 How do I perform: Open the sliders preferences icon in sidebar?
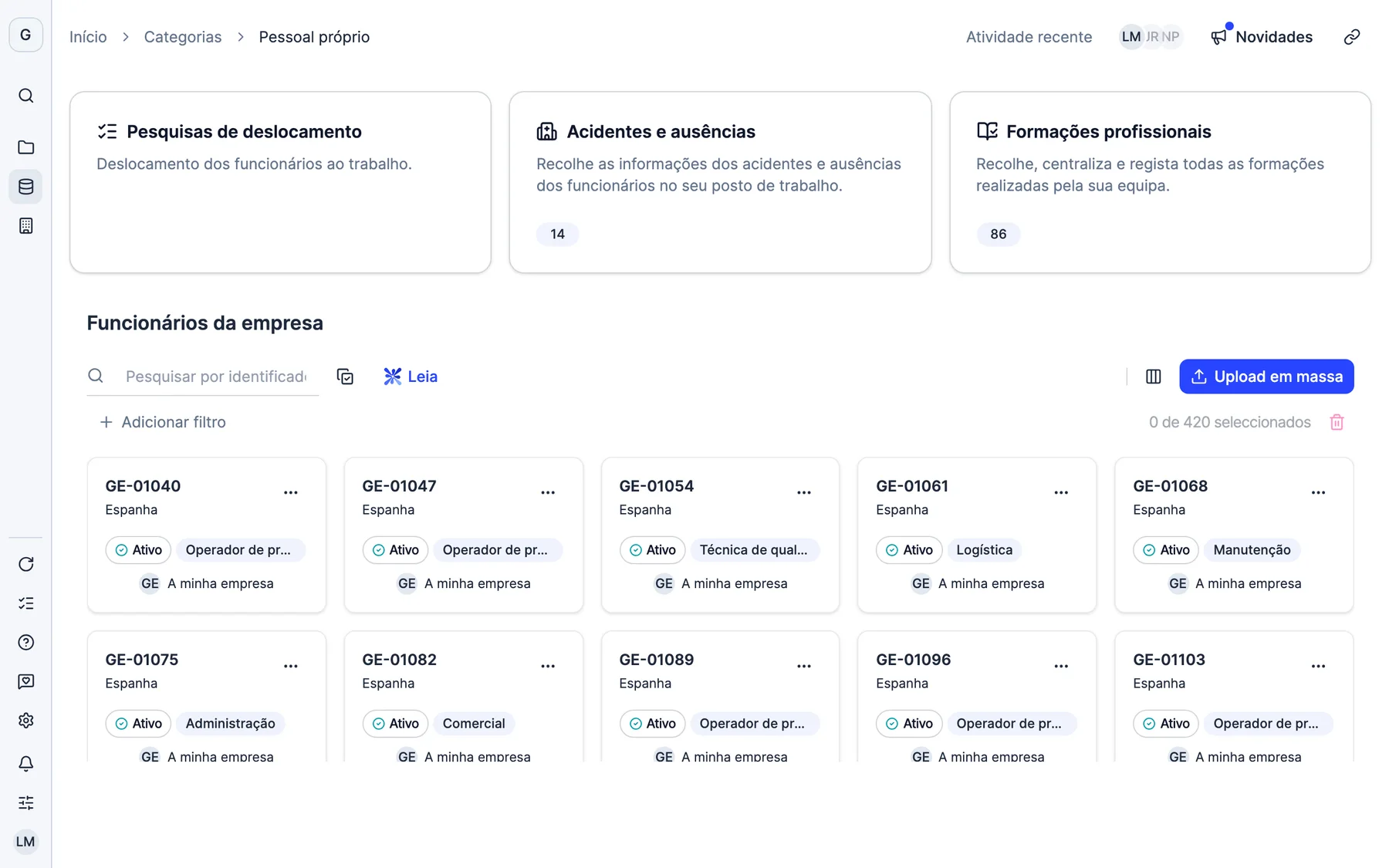(25, 802)
